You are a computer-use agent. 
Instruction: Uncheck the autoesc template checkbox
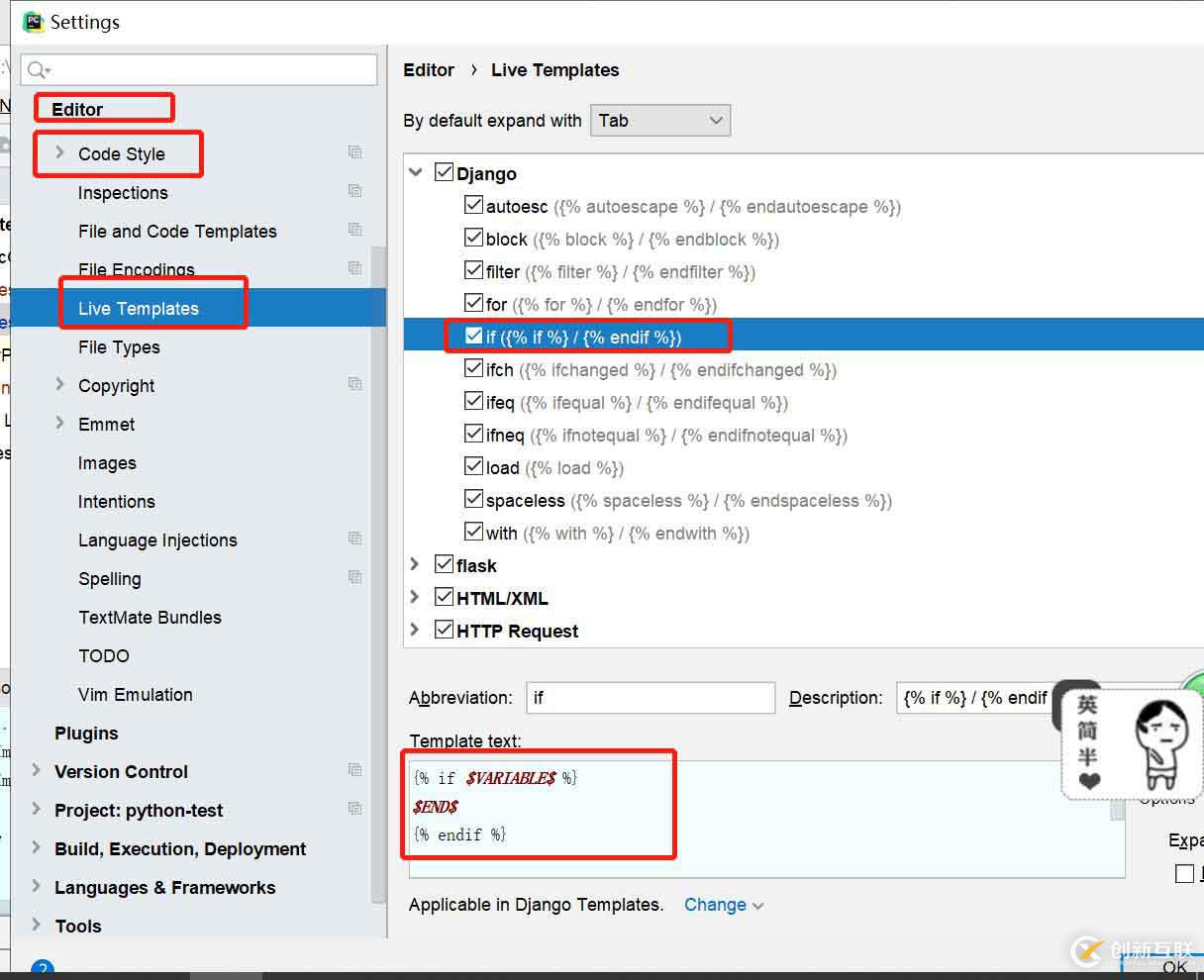(473, 206)
